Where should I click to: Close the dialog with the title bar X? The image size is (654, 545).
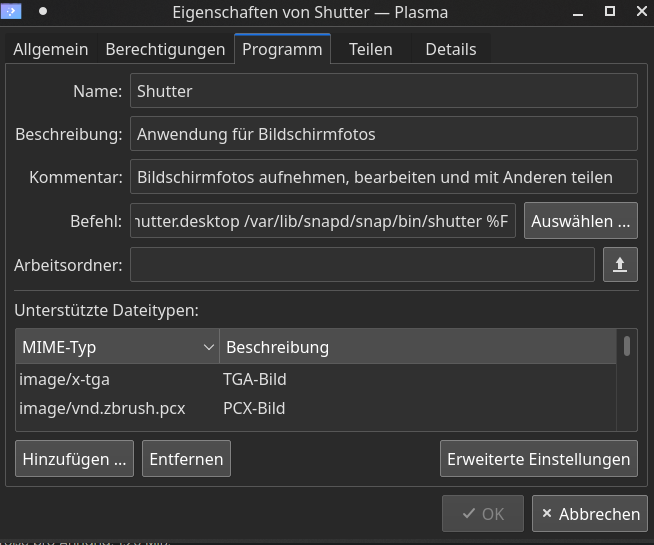639,11
